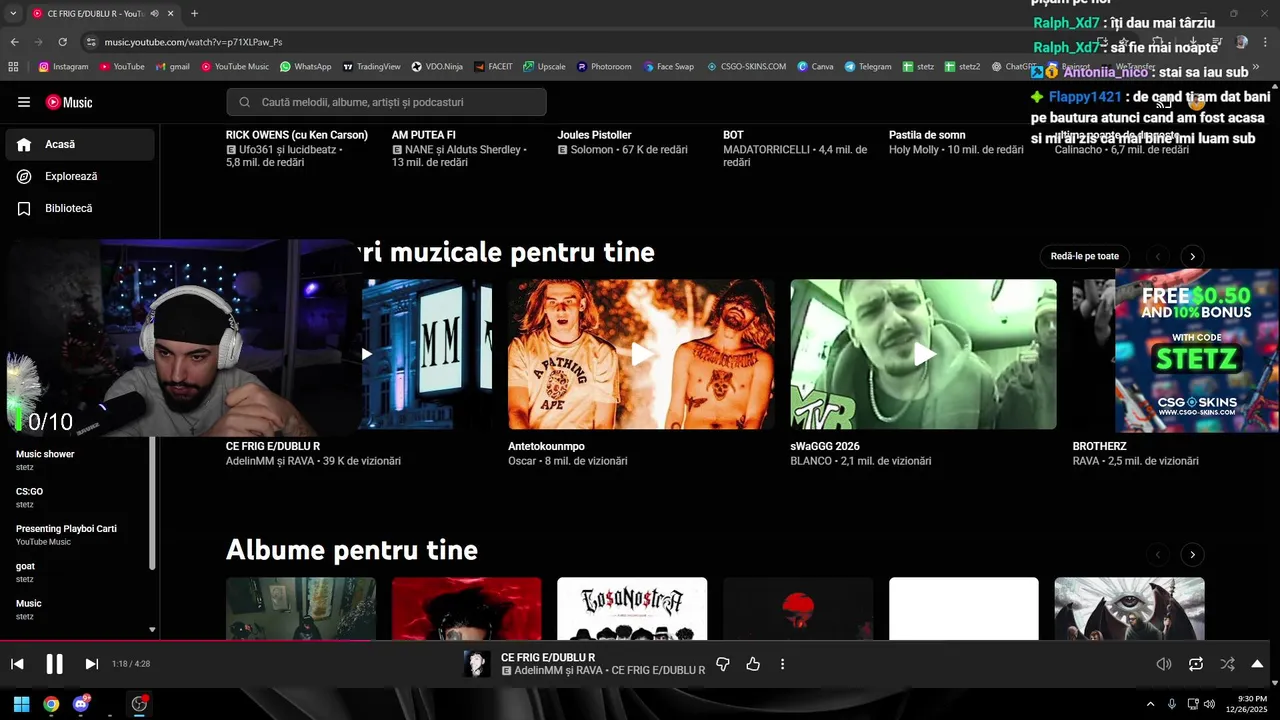This screenshot has height=720, width=1280.
Task: Open the FACEIT bookmark
Action: point(494,67)
